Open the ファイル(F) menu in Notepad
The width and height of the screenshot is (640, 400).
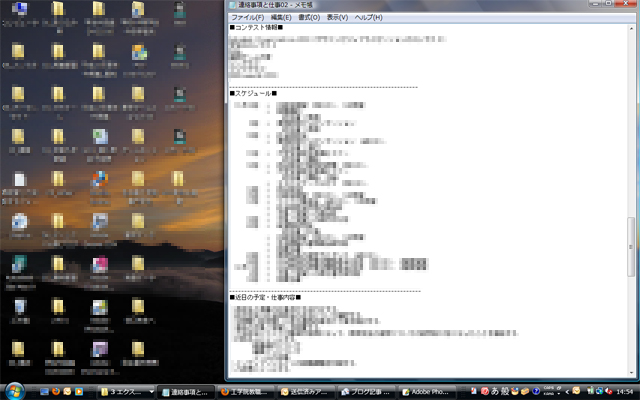coord(247,17)
